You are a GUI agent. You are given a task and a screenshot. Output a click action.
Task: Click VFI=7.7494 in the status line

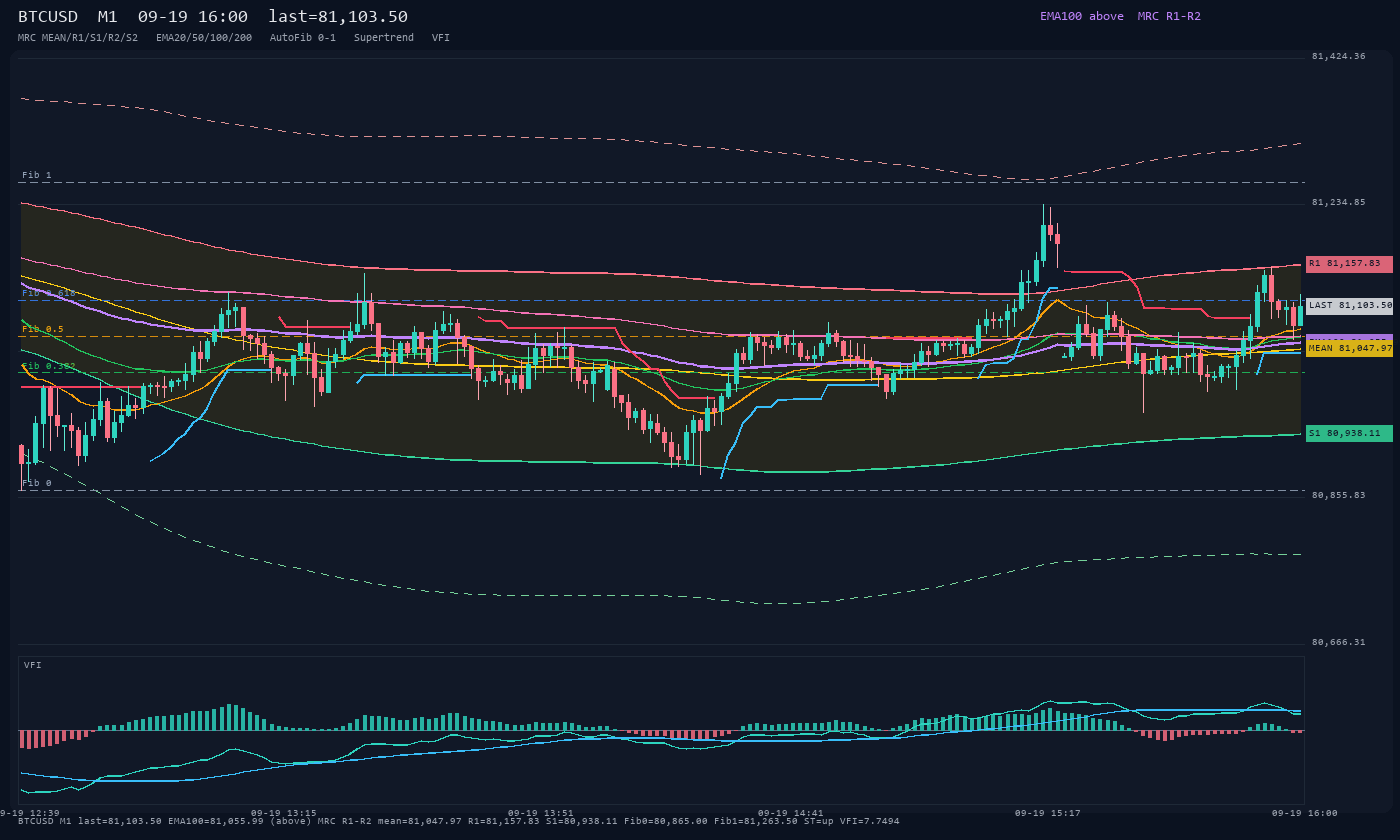[870, 821]
